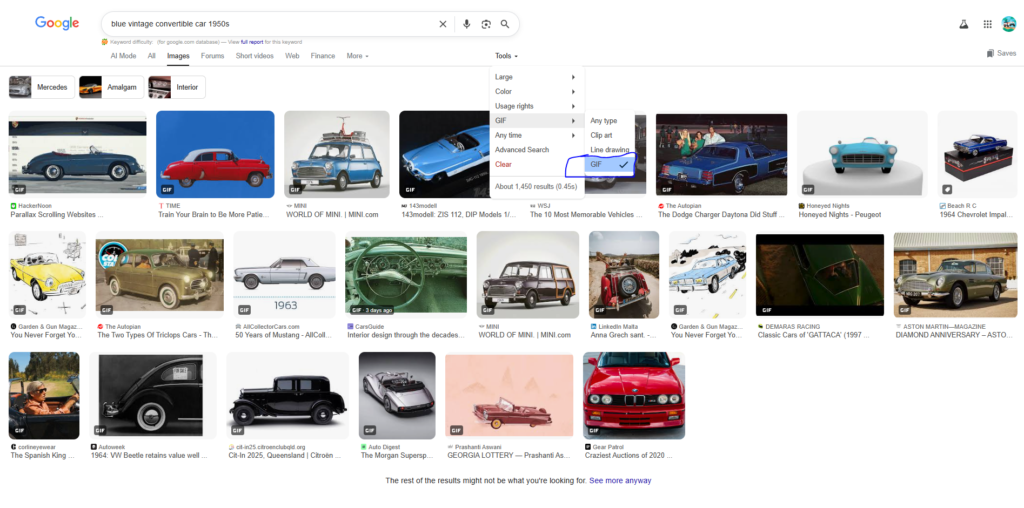Expand the GIF type submenu

[537, 121]
